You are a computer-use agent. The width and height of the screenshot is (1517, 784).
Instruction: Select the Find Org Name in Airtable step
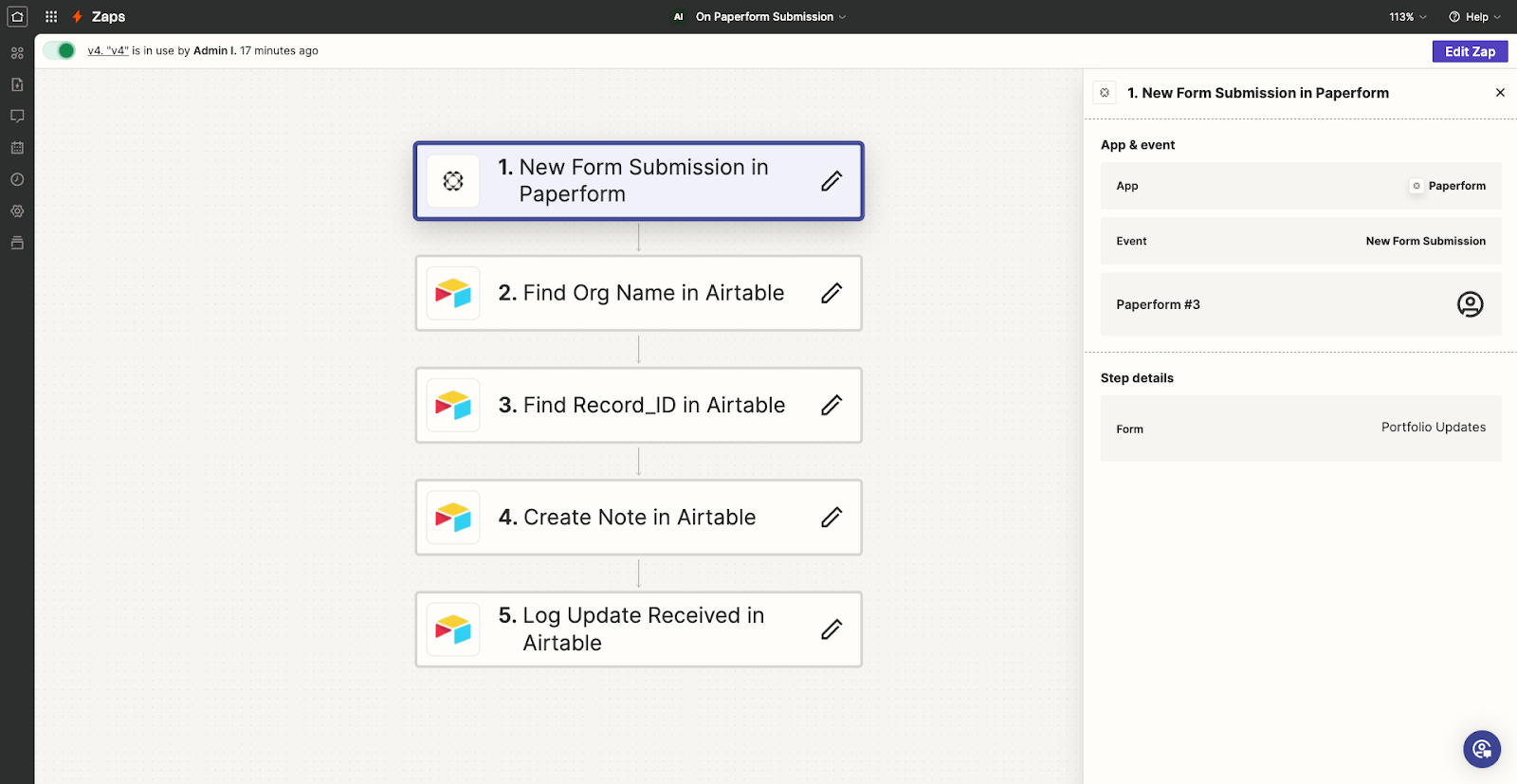(639, 293)
